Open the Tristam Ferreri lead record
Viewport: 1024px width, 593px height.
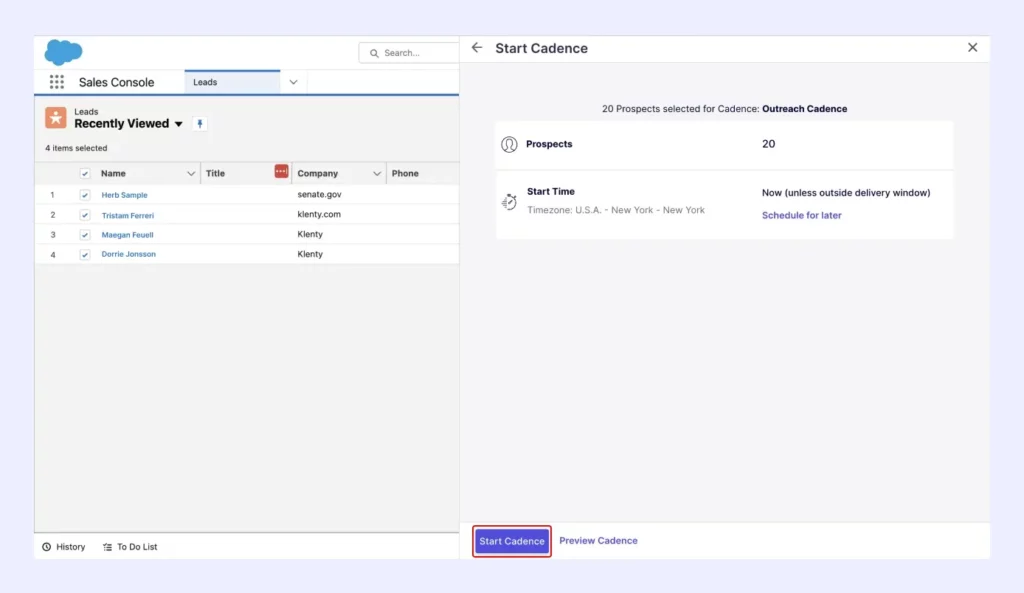(x=127, y=215)
